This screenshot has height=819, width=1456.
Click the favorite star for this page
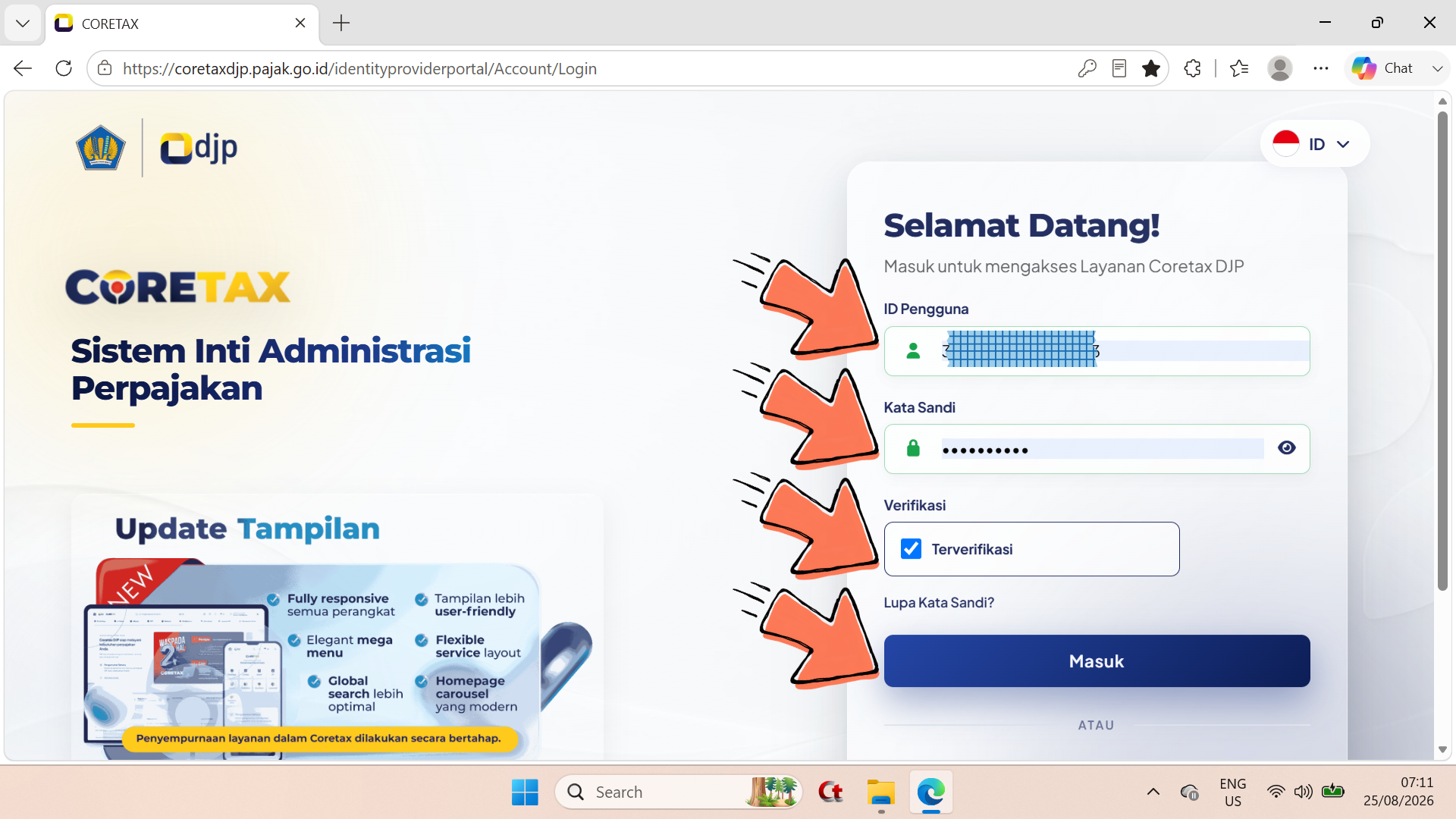[x=1151, y=68]
